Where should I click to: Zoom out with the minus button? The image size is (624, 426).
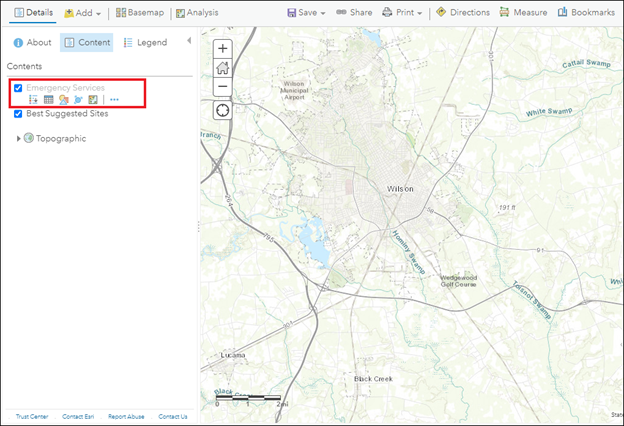pyautogui.click(x=223, y=86)
